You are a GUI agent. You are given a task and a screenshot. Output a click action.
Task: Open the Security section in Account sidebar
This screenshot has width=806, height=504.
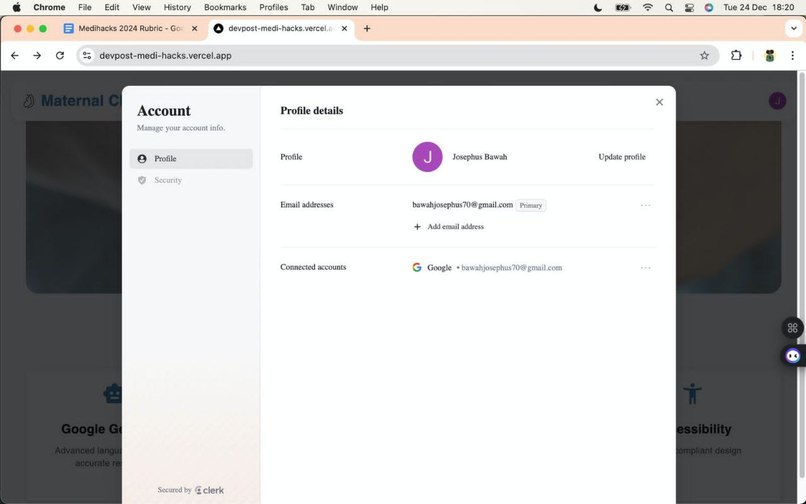191,180
